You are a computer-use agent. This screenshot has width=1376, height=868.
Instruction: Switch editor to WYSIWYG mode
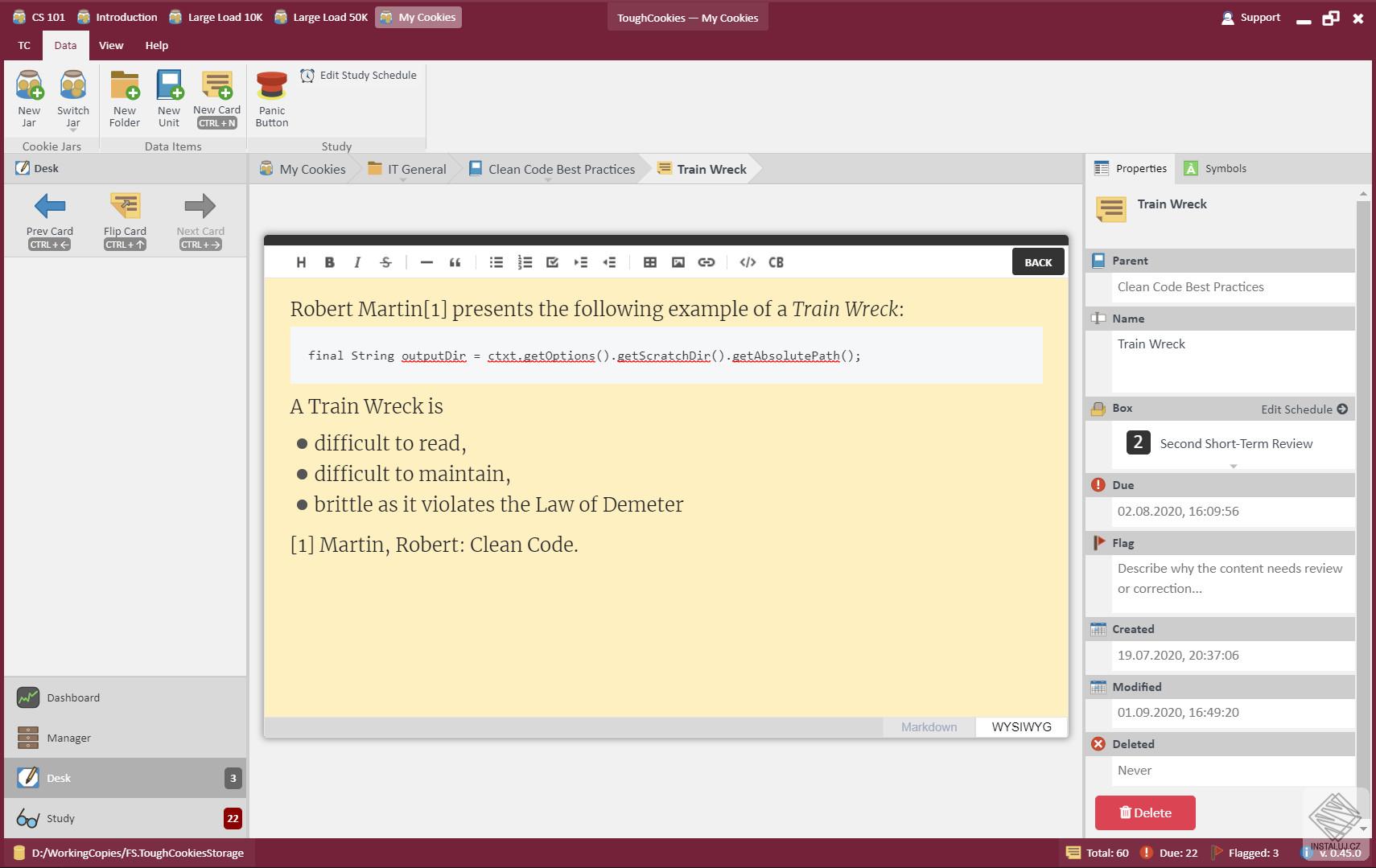tap(1021, 726)
